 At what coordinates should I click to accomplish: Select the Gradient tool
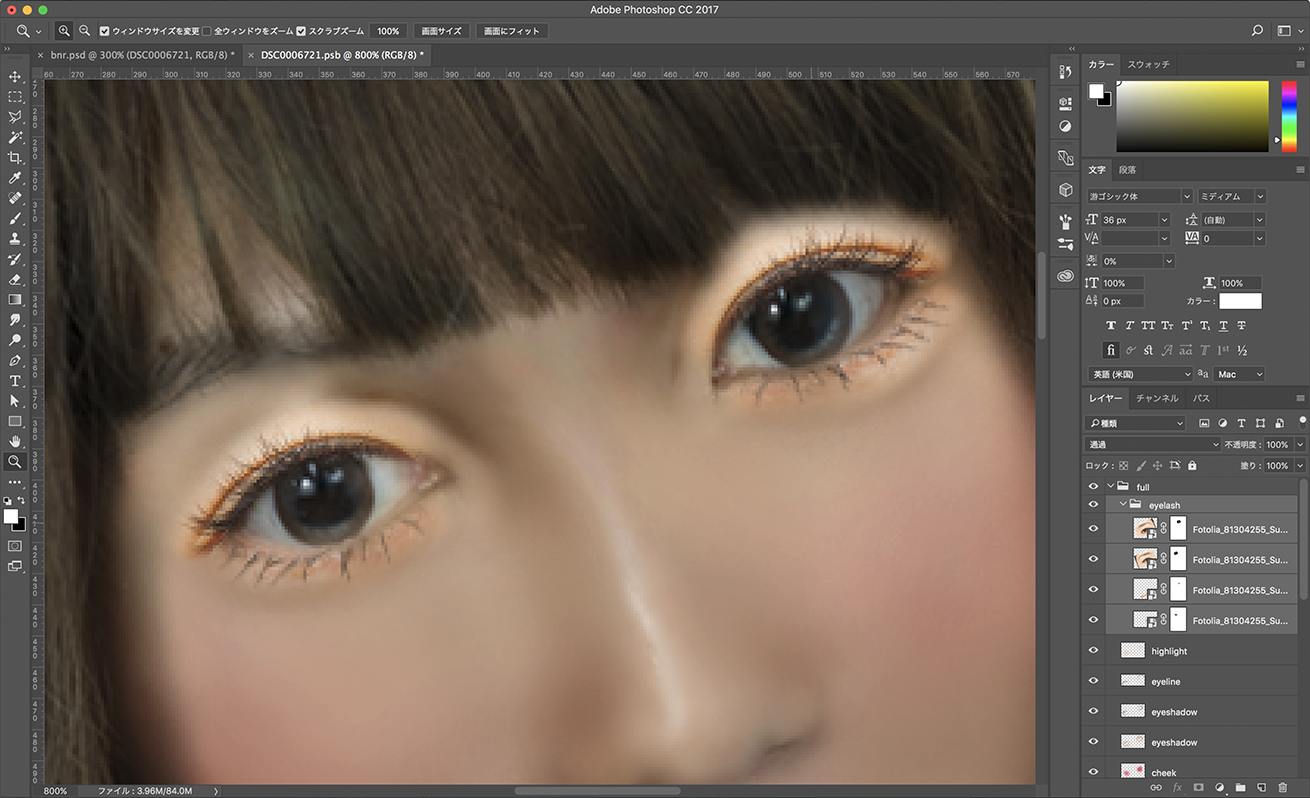coord(15,300)
